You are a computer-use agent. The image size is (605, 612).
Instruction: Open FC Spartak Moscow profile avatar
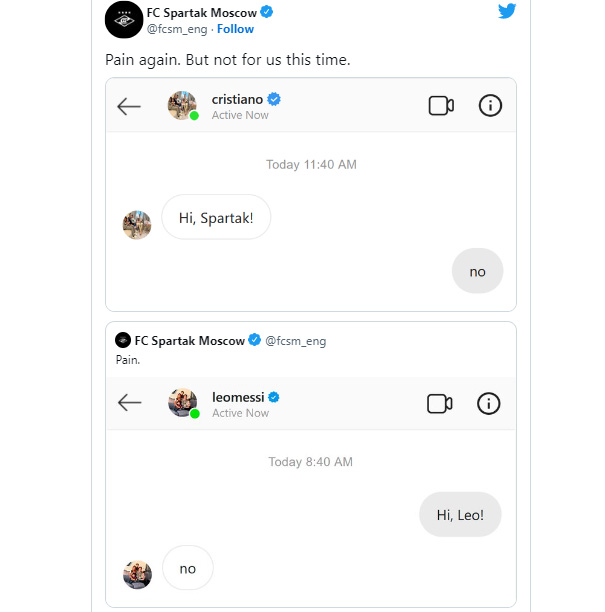pyautogui.click(x=124, y=20)
